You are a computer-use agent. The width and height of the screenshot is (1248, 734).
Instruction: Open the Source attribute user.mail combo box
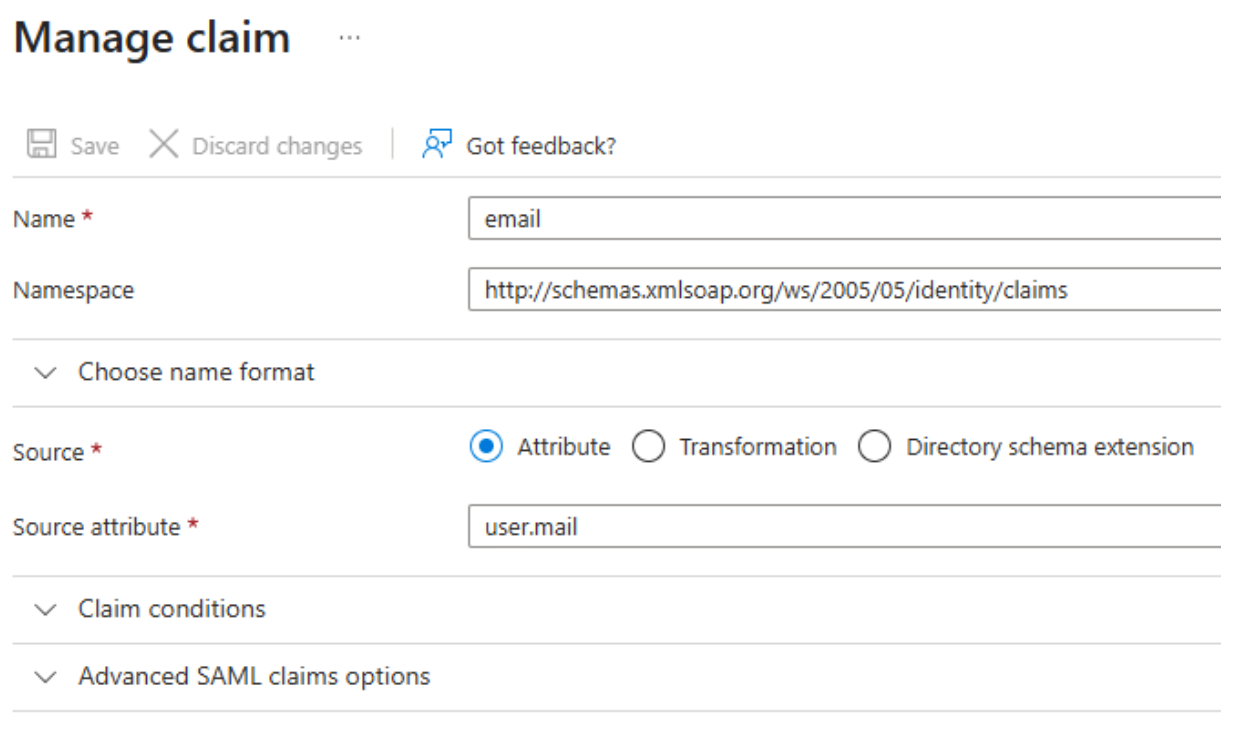845,526
